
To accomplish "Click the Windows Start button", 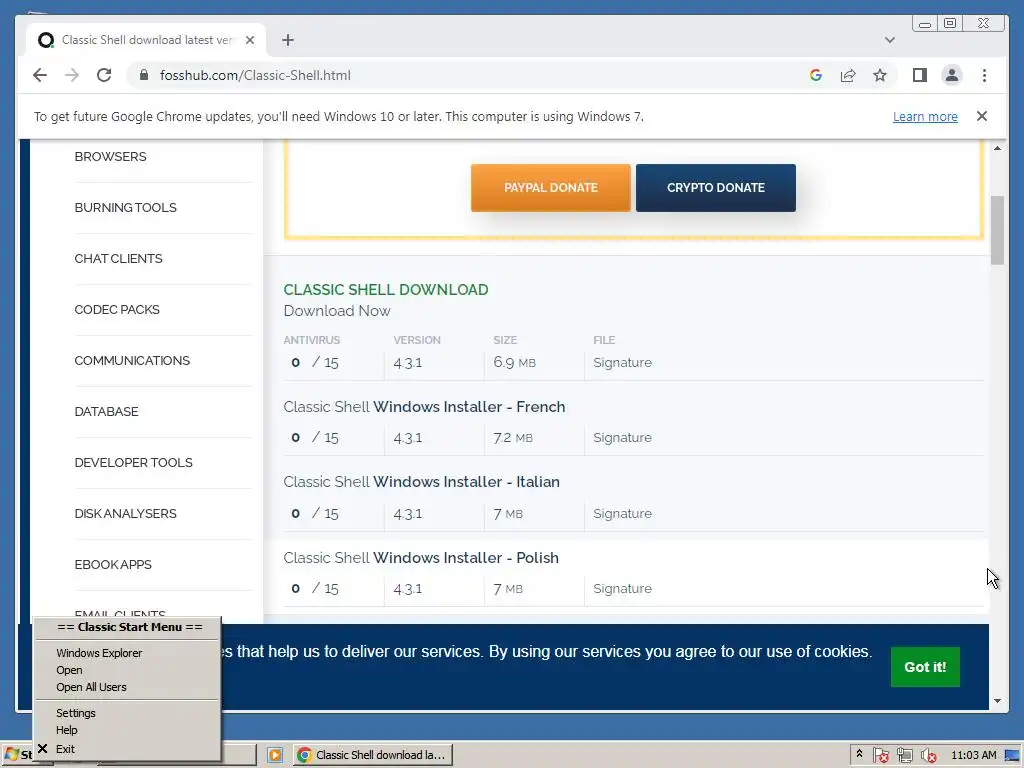I will (17, 755).
